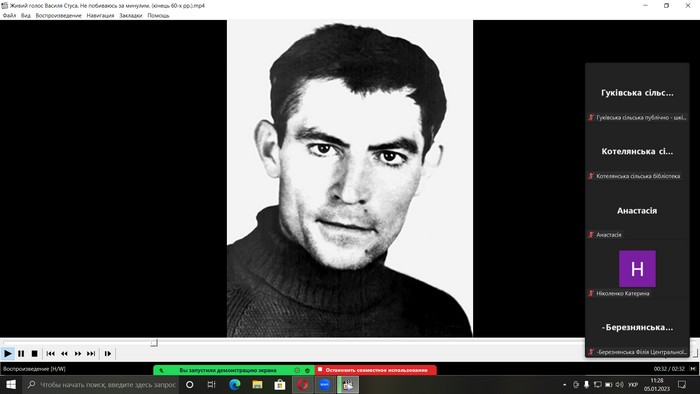This screenshot has height=394, width=700.
Task: Skip to the next track
Action: [x=91, y=353]
